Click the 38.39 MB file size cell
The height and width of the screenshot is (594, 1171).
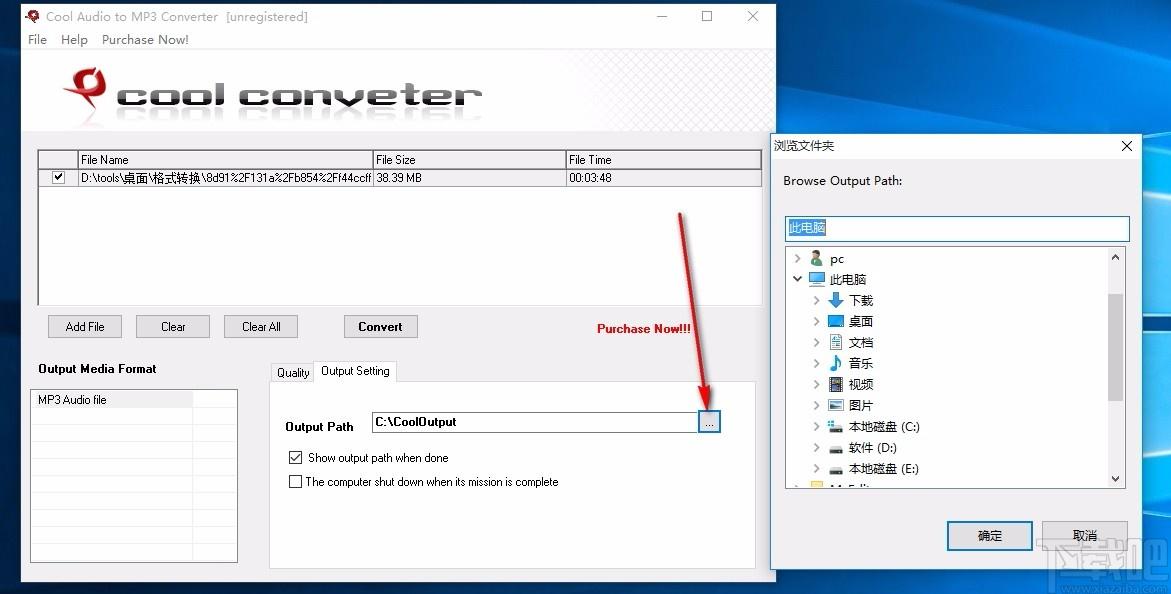click(x=469, y=178)
